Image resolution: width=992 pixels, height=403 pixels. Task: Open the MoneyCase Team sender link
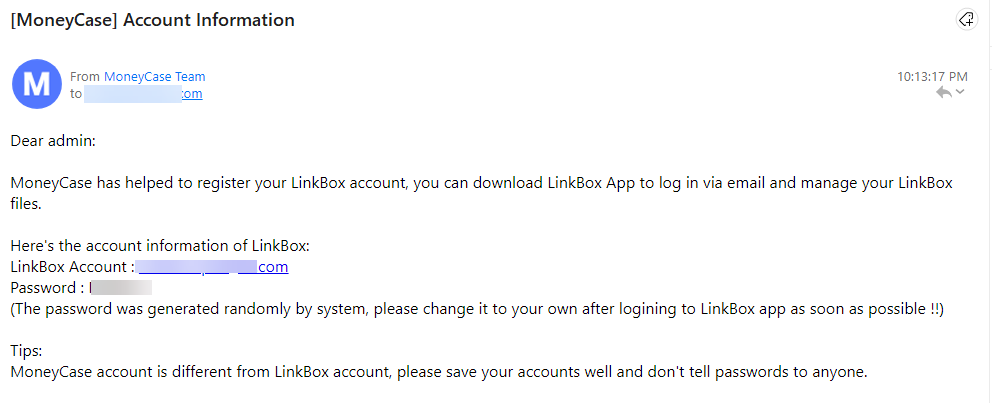click(x=154, y=77)
